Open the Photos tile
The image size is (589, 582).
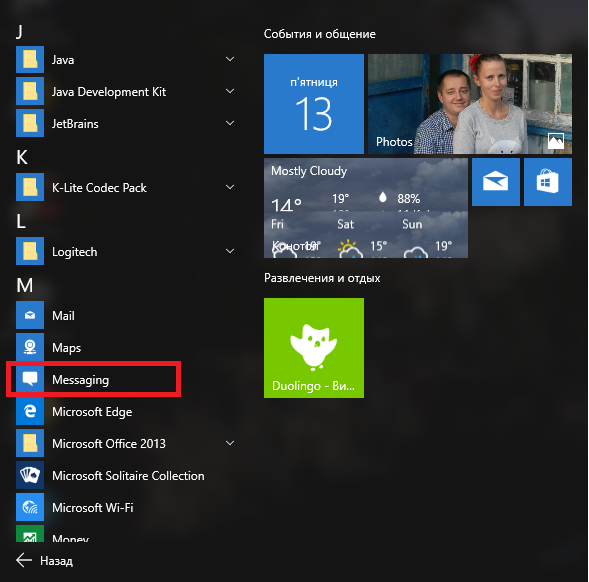pyautogui.click(x=470, y=104)
